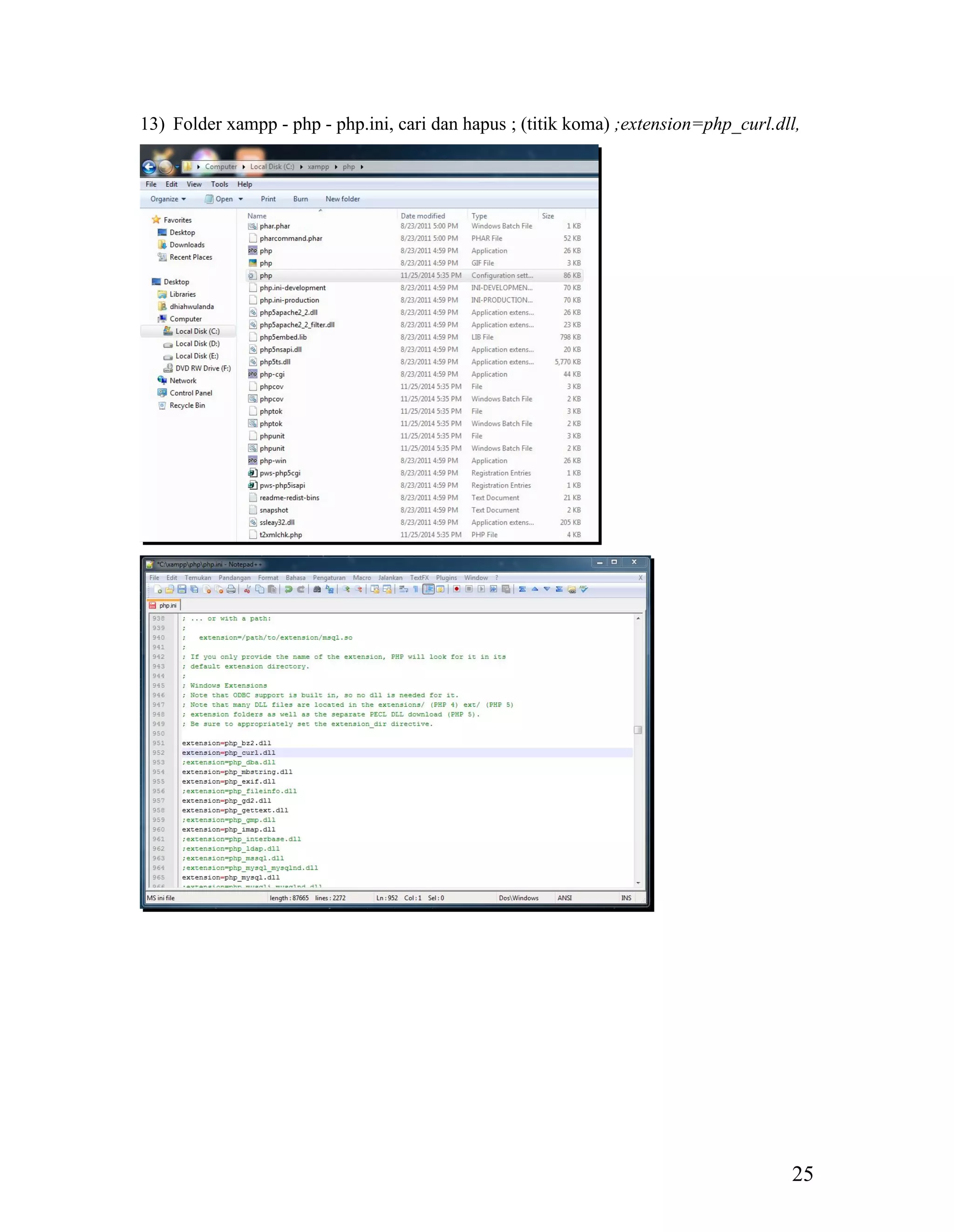Click the Paste icon in Notepad++ toolbar

point(273,589)
